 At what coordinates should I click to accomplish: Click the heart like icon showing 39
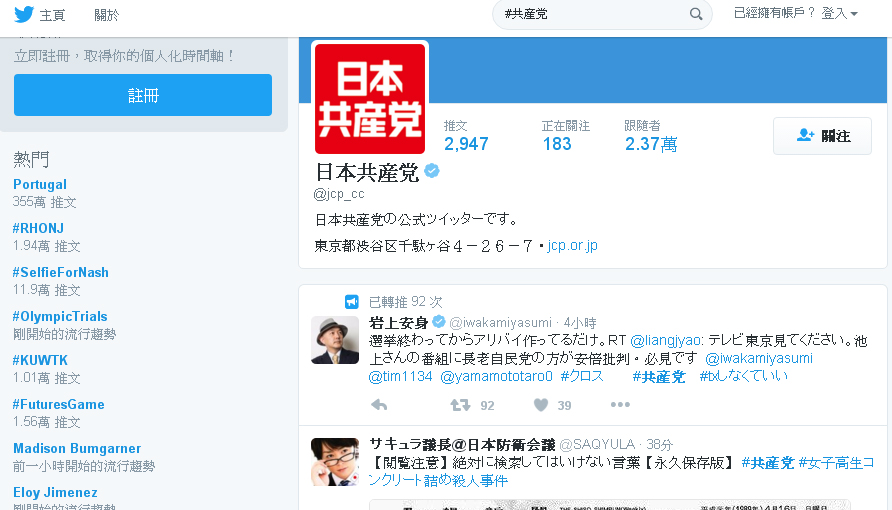[x=541, y=405]
